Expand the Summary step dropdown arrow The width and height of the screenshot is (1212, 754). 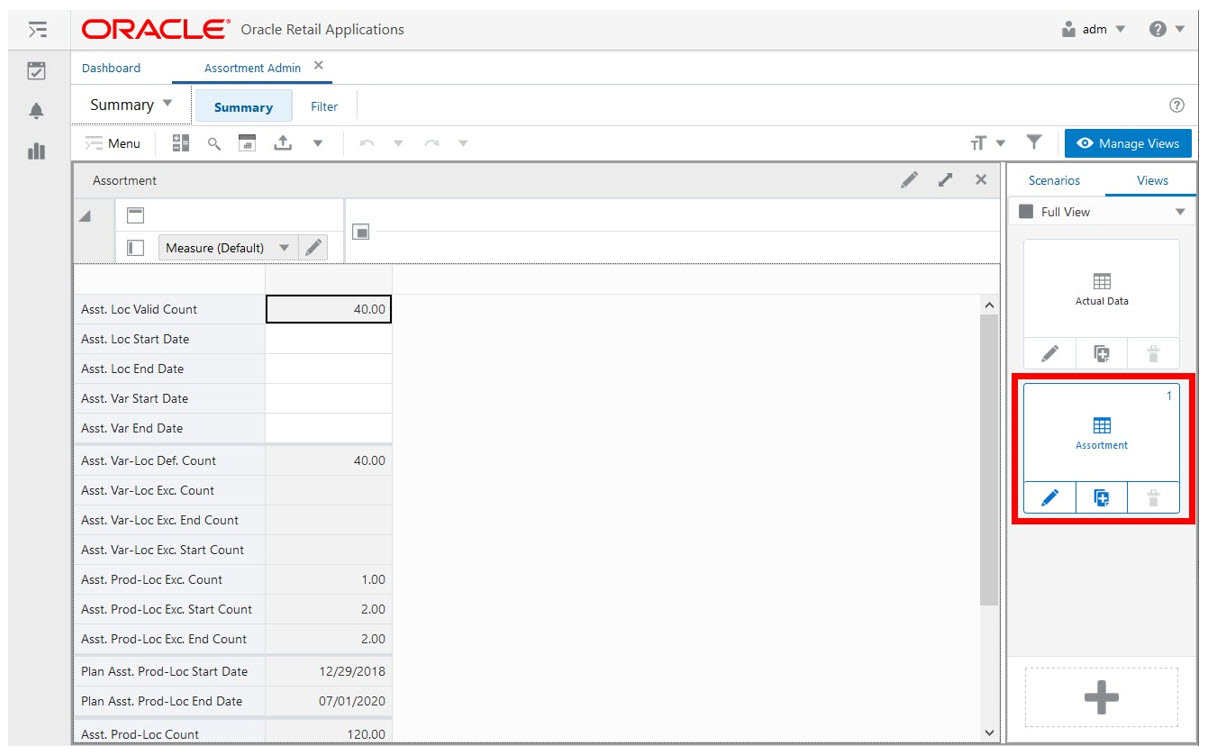coord(167,104)
